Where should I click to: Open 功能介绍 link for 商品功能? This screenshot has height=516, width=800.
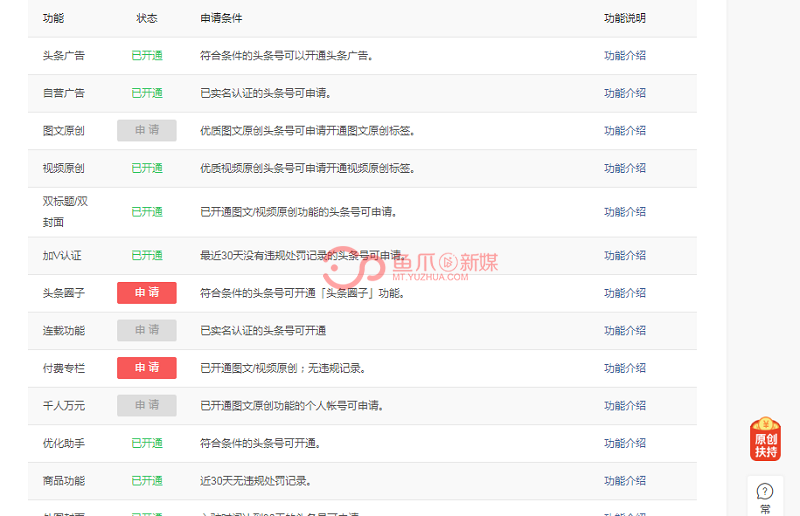625,481
